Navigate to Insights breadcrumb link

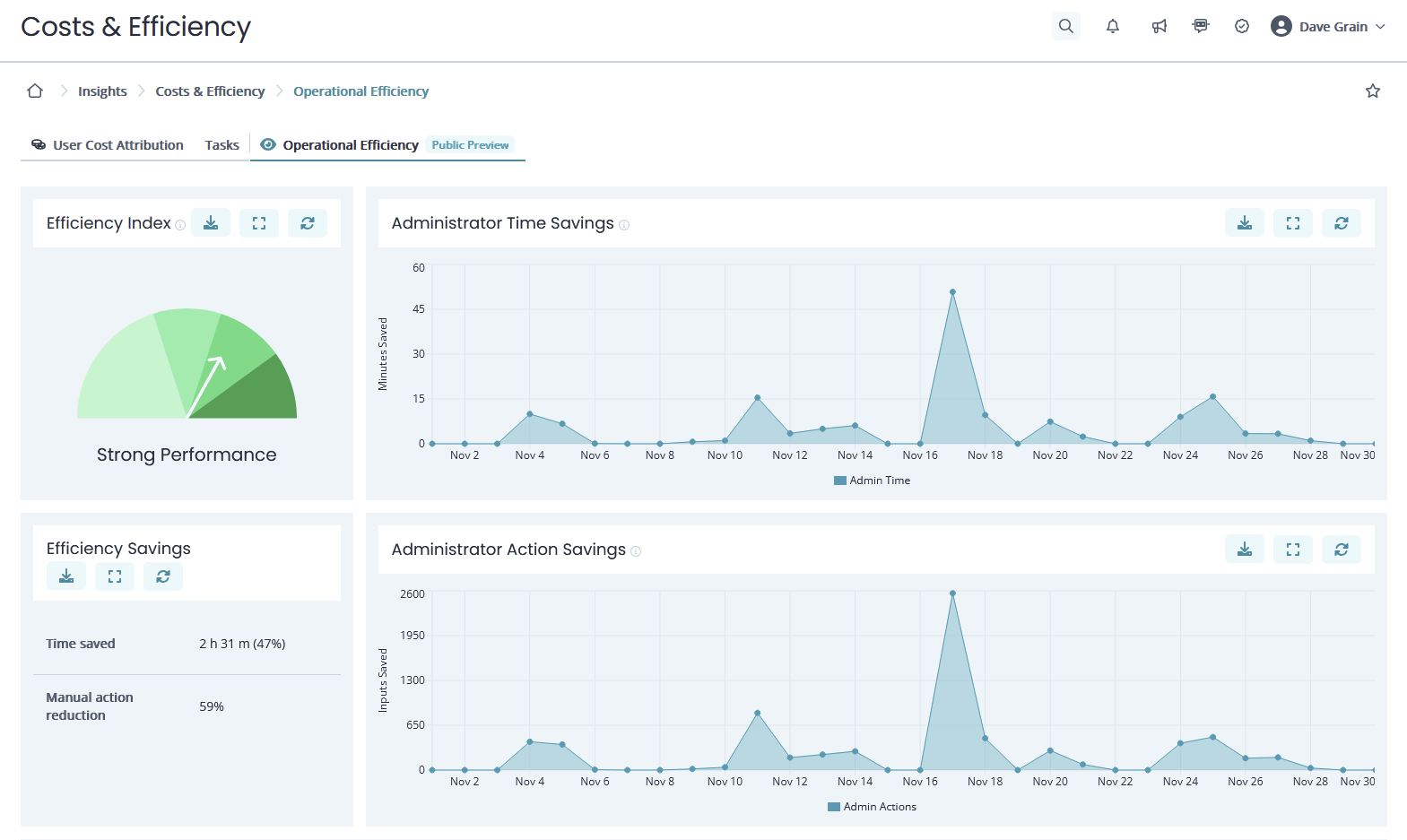(102, 91)
